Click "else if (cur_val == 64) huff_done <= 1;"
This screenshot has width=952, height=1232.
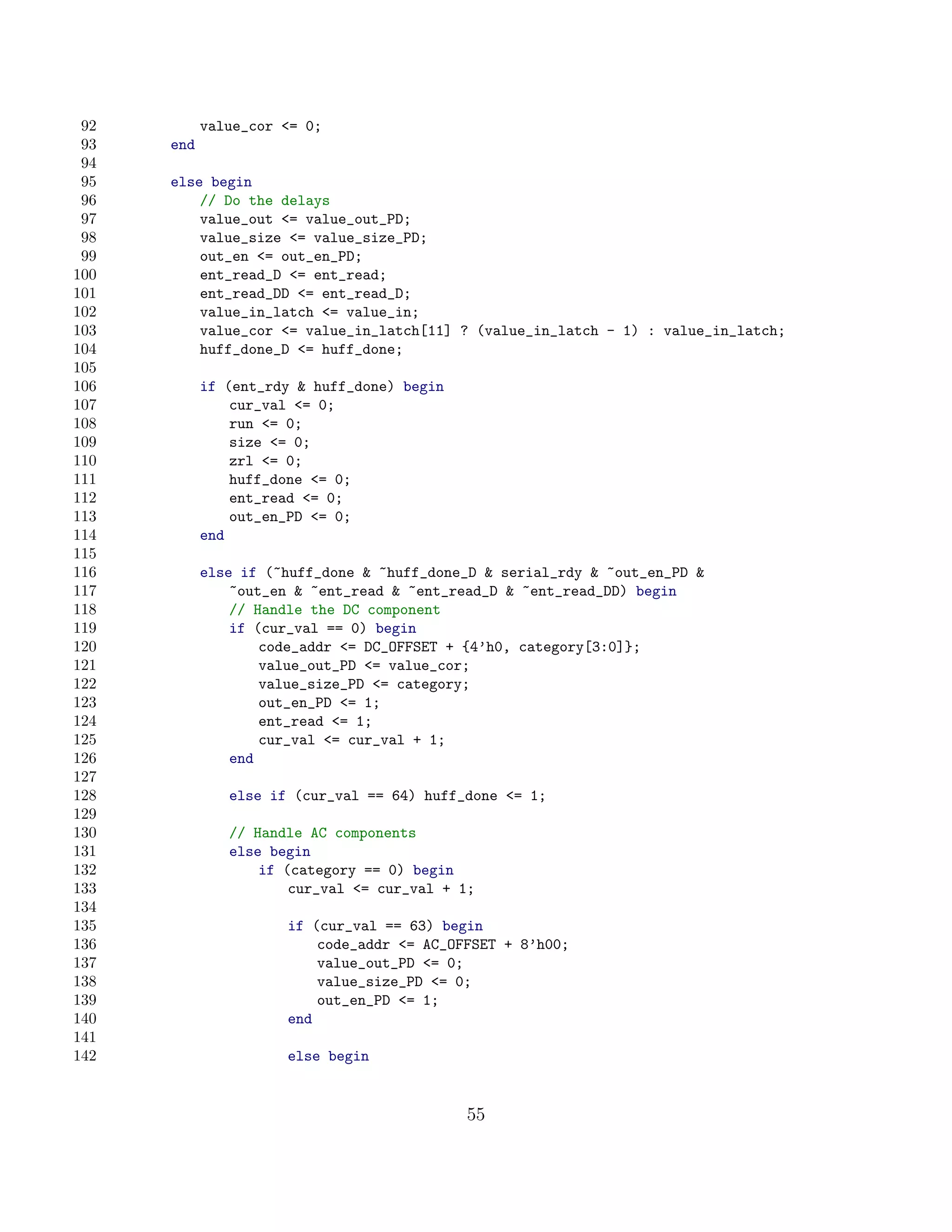click(x=387, y=796)
